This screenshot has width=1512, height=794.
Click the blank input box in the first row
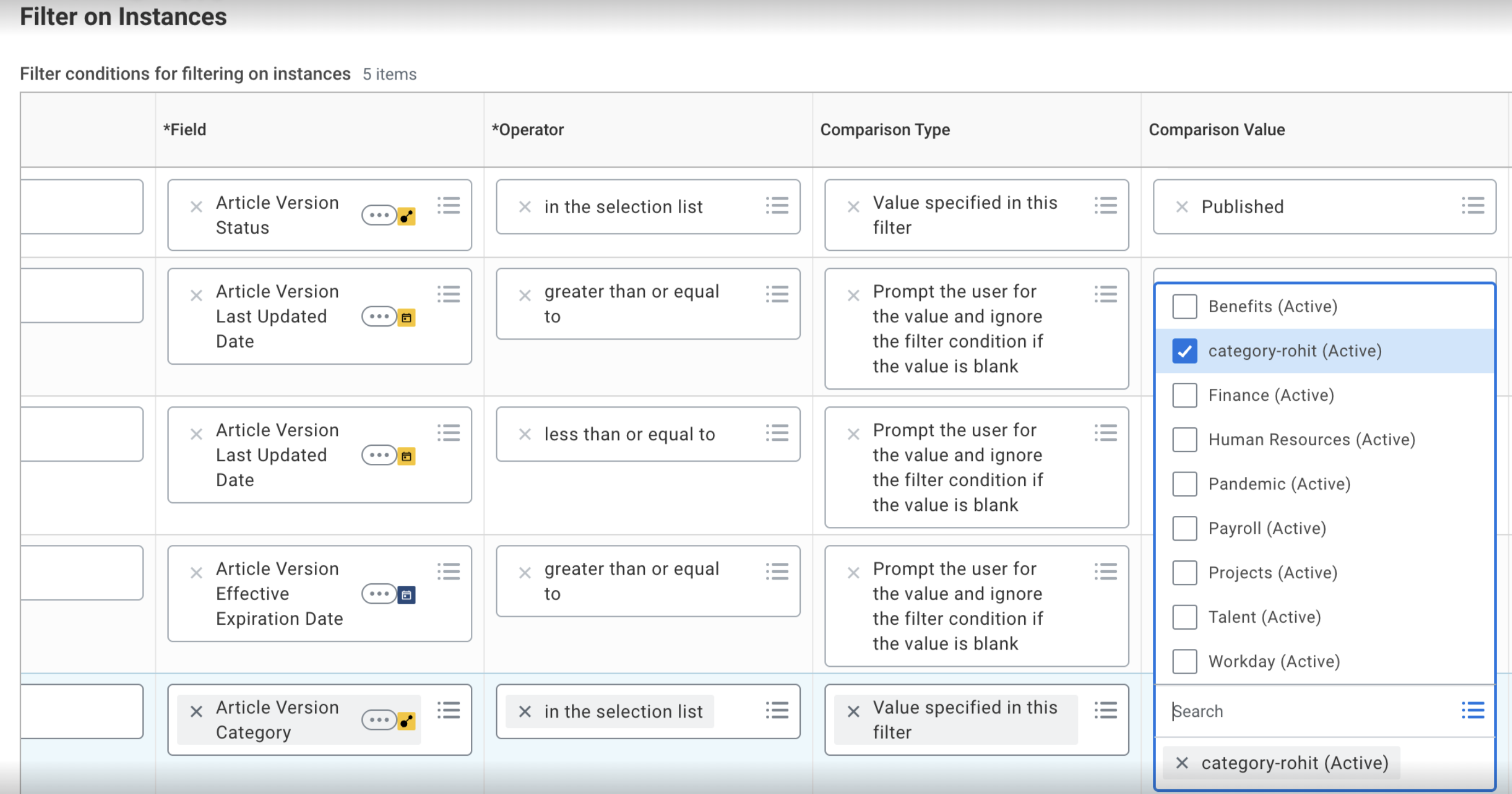(x=82, y=207)
